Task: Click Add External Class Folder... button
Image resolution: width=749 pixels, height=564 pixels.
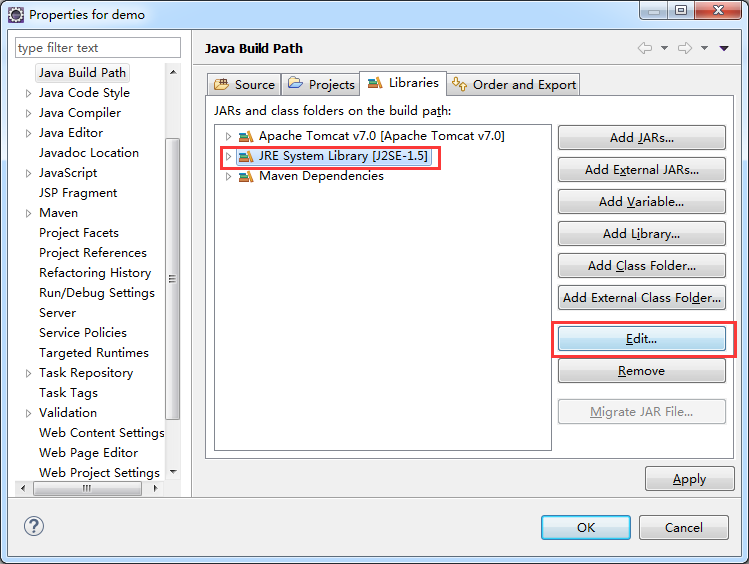Action: click(642, 298)
